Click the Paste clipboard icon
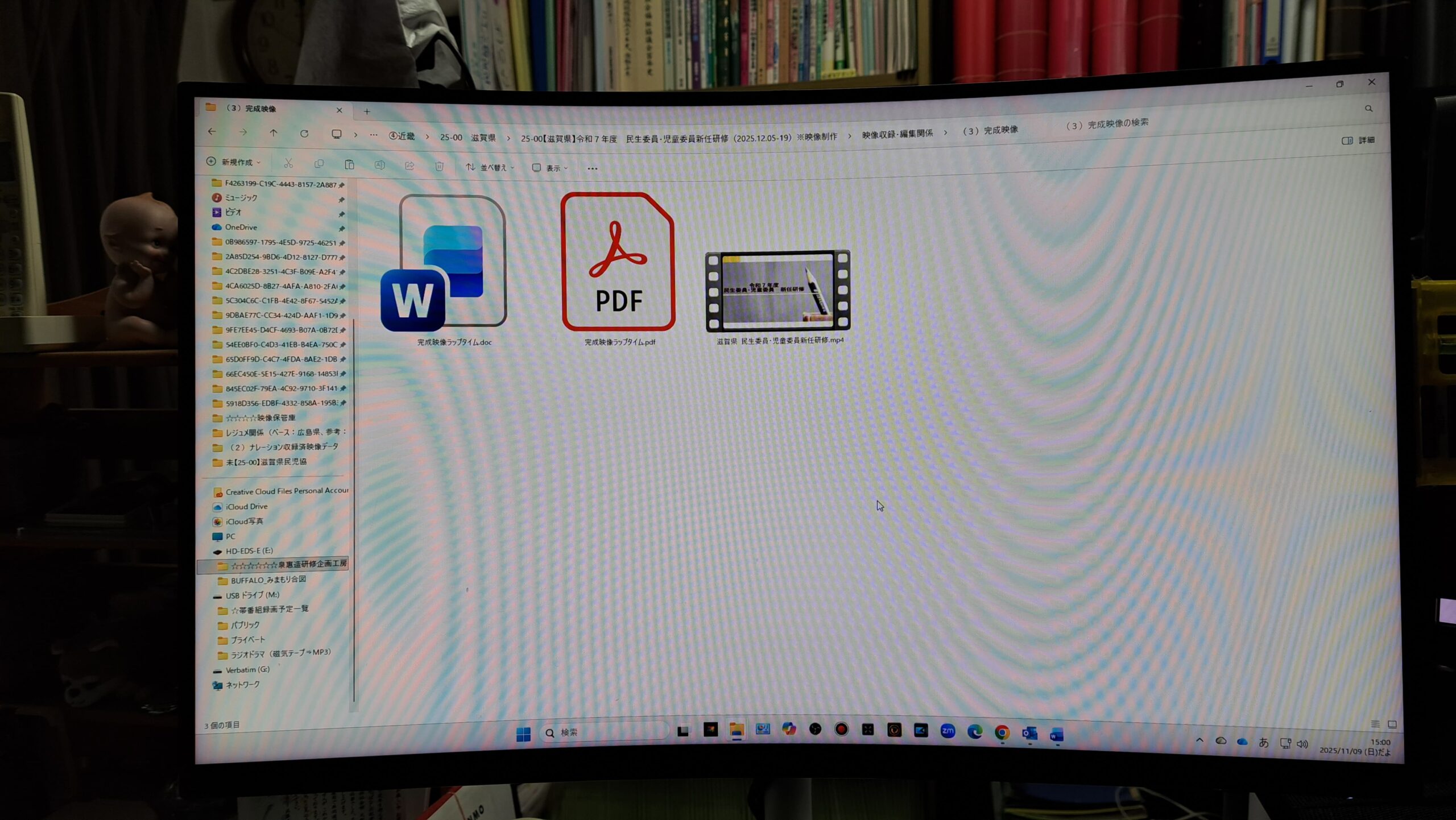 coord(349,165)
